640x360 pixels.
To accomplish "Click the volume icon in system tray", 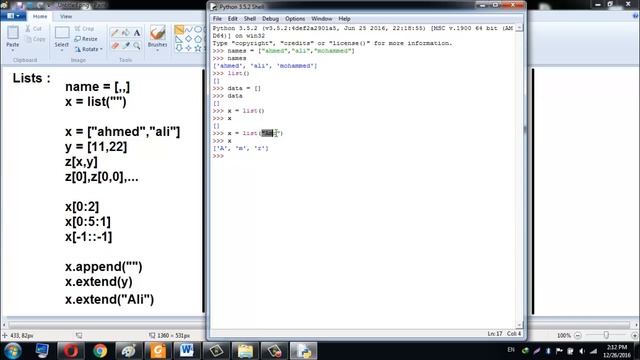I will tap(582, 351).
